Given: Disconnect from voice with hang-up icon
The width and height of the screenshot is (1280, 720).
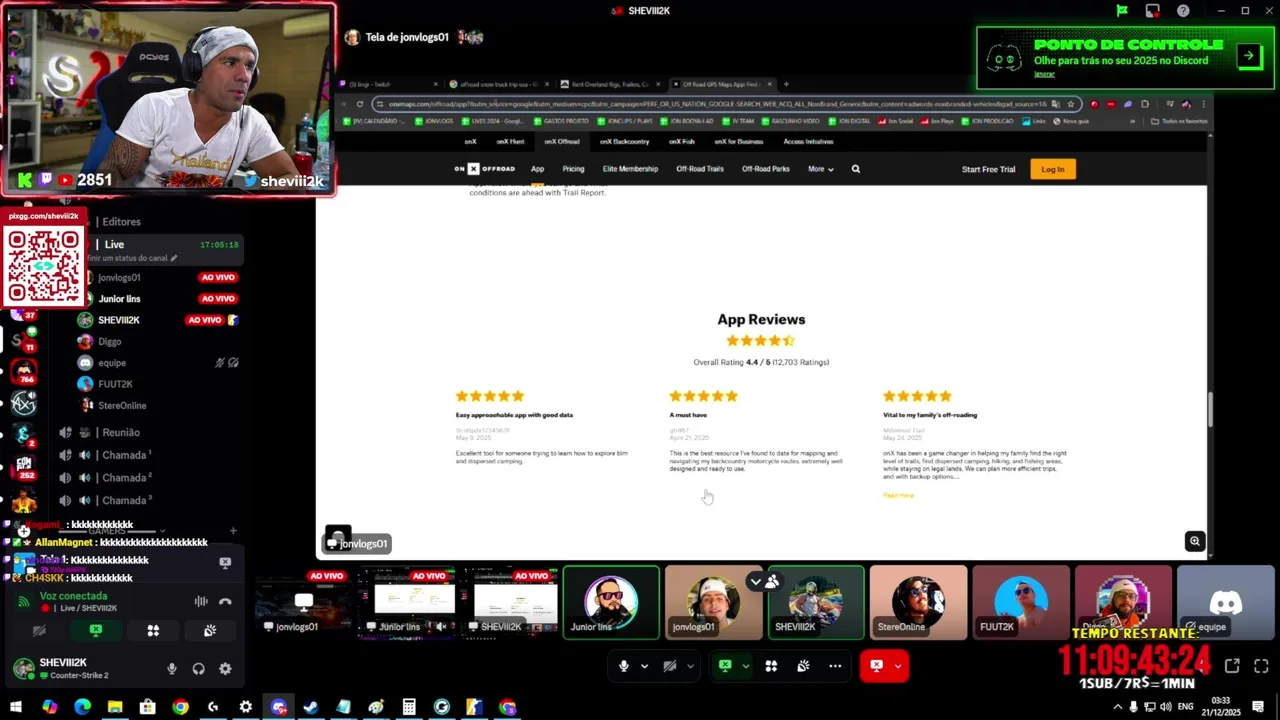Looking at the screenshot, I should (225, 602).
